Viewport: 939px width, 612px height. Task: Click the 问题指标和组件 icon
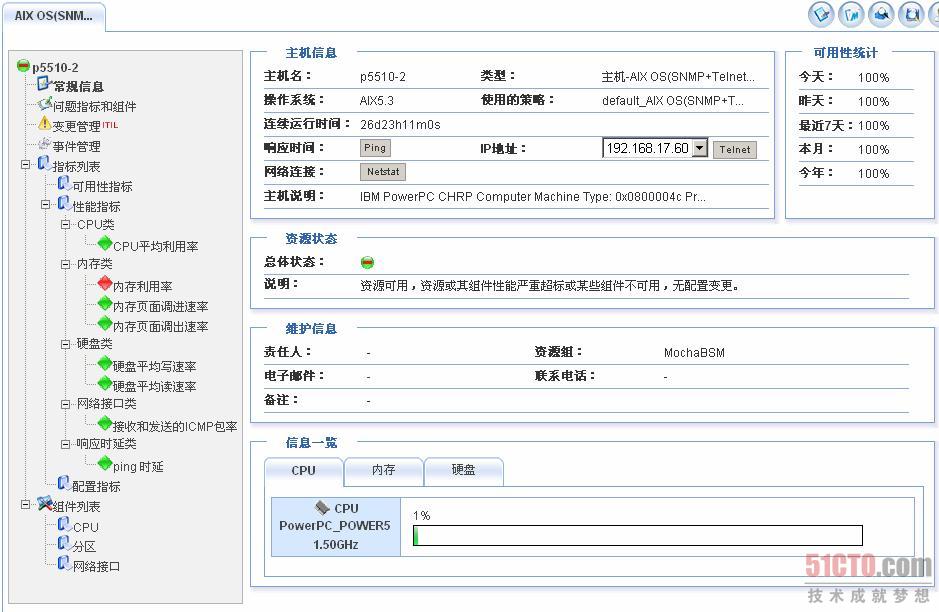click(x=44, y=104)
